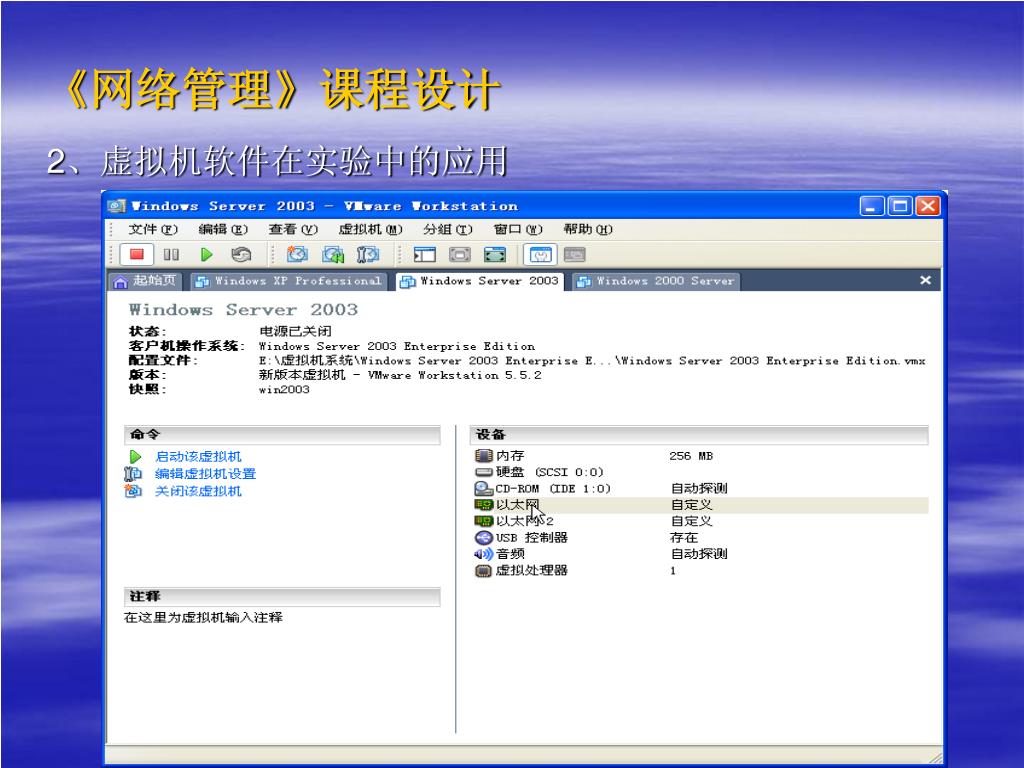
Task: Open the 窗口(W) menu
Action: [x=518, y=229]
